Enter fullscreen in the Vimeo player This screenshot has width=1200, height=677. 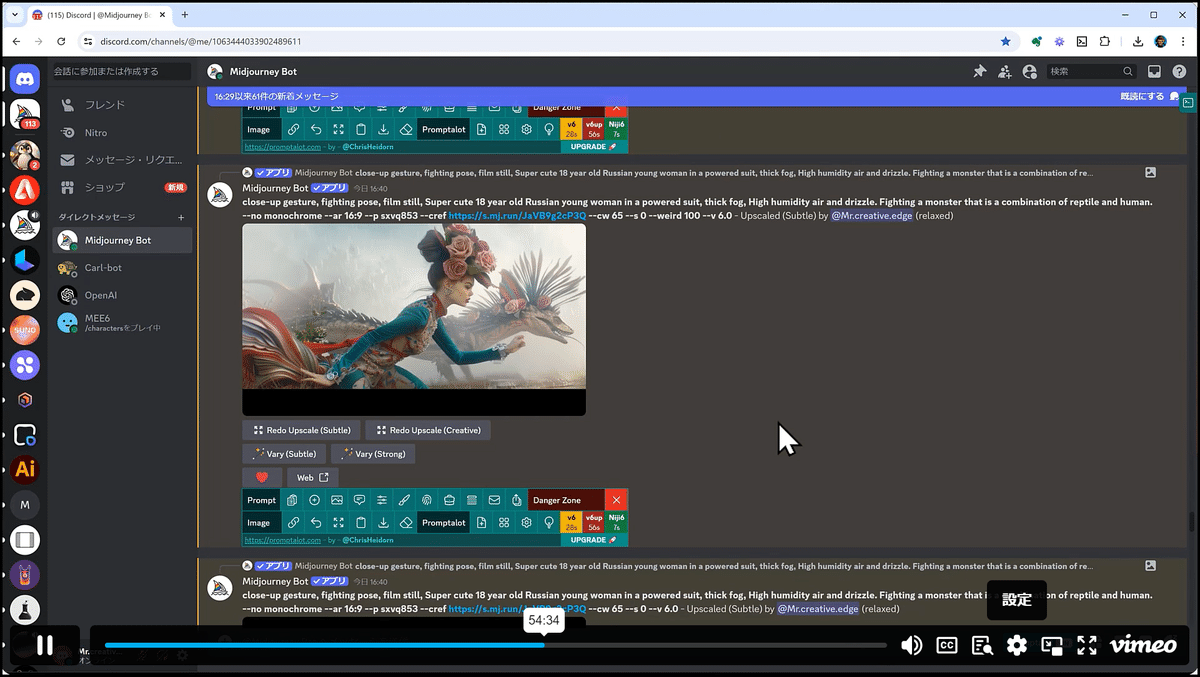[x=1087, y=645]
